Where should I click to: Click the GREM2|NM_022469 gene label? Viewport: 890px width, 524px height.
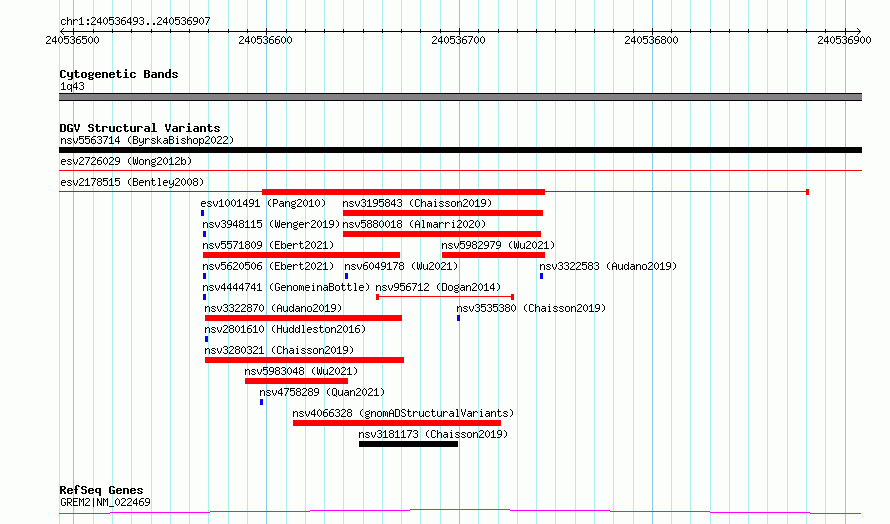[x=105, y=502]
